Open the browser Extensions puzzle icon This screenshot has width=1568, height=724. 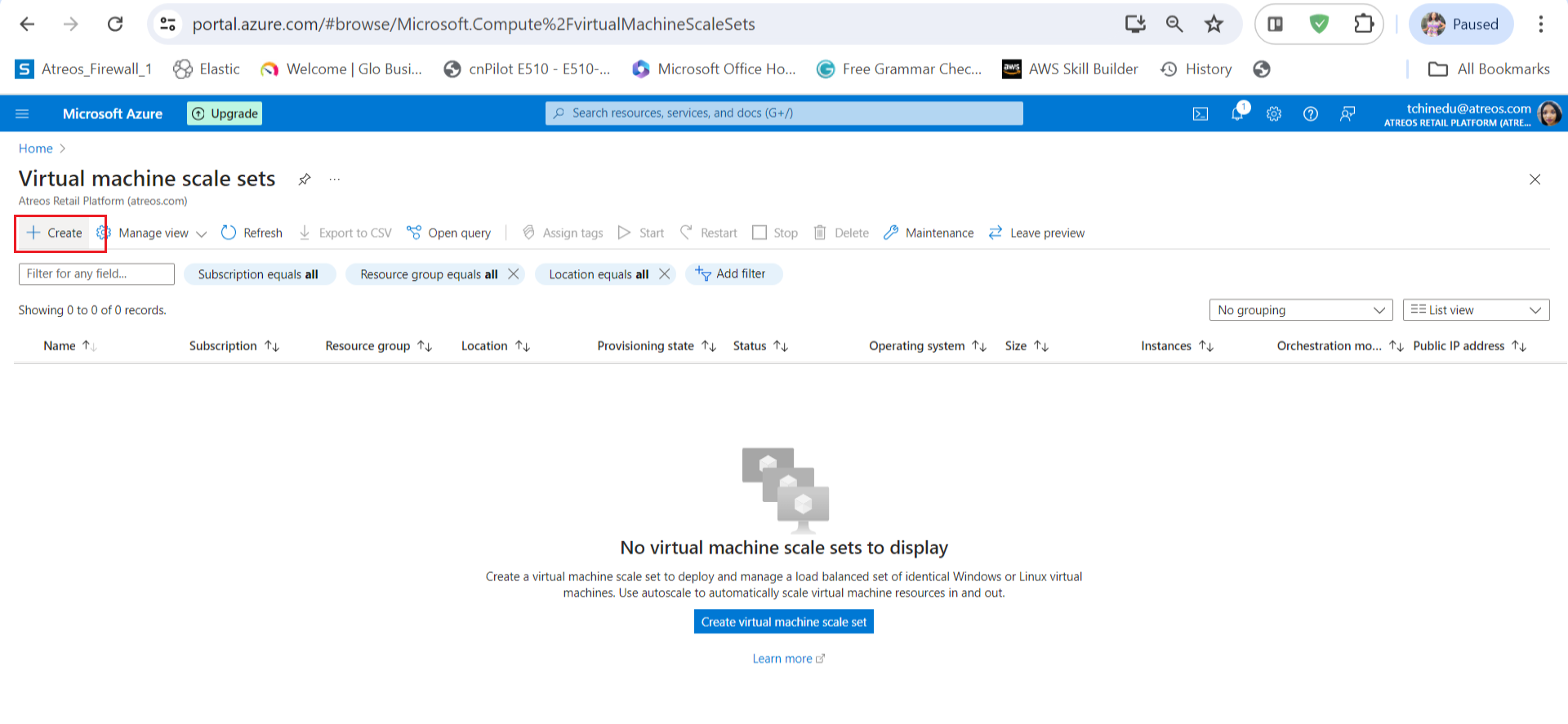[1364, 24]
